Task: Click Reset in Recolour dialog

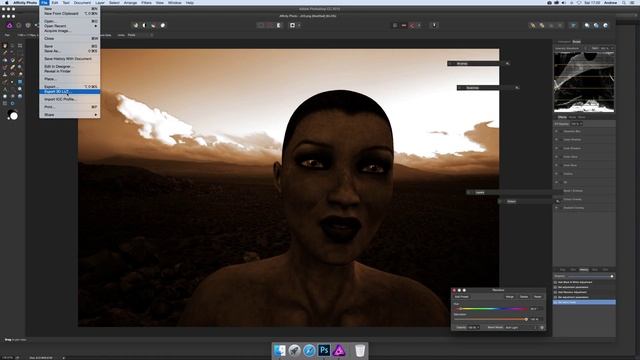Action: [538, 297]
